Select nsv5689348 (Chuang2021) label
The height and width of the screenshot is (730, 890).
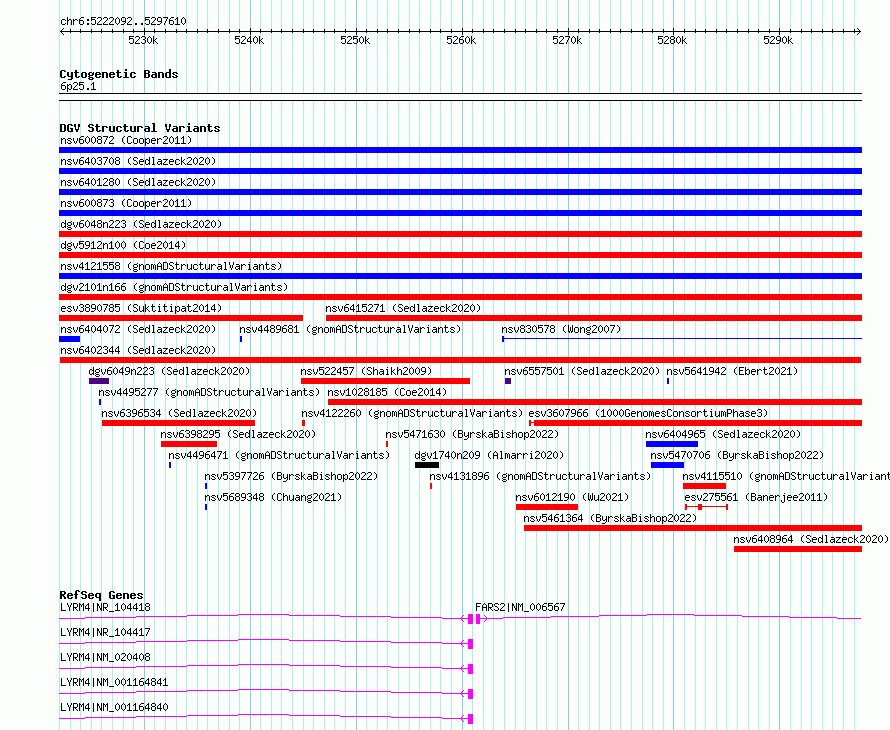[273, 497]
